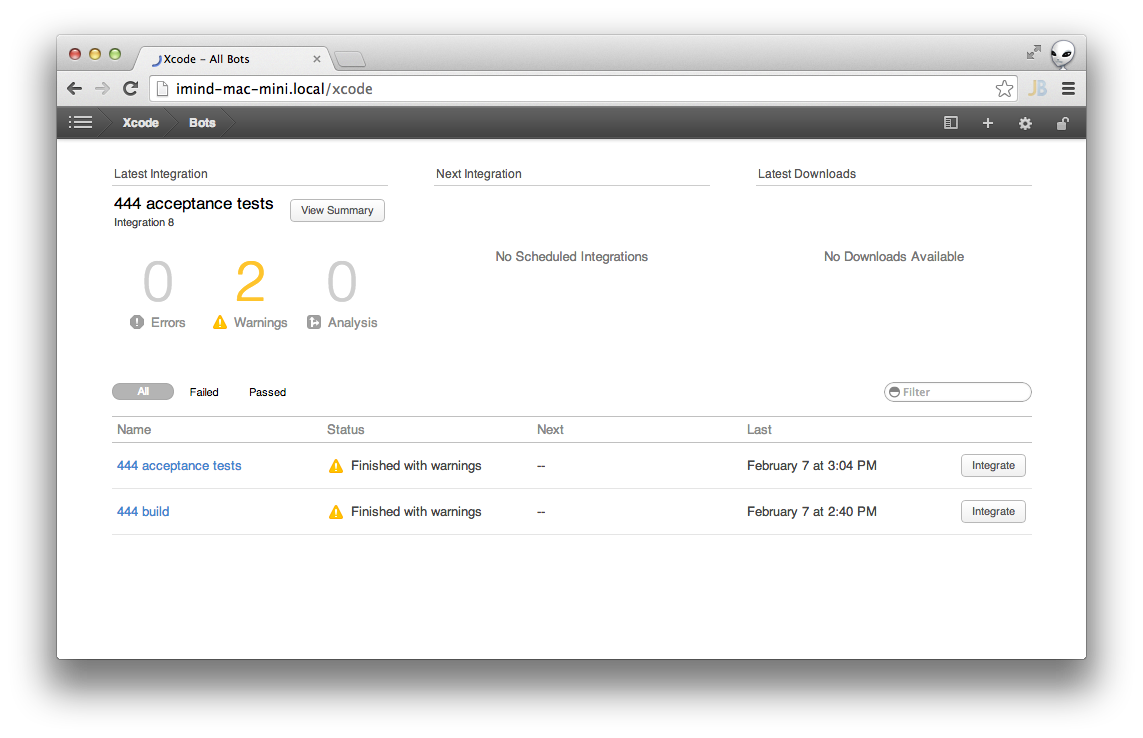Image resolution: width=1143 pixels, height=738 pixels.
Task: Toggle the sidebar panel icon in toolbar
Action: (x=951, y=123)
